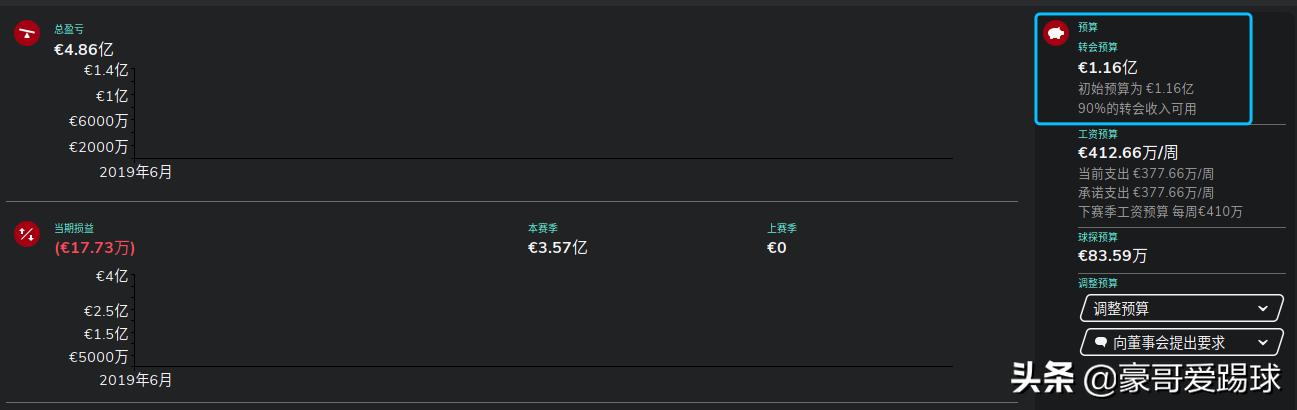Open the 工资预算 section heading
Screen dimensions: 1297x410
point(1098,134)
